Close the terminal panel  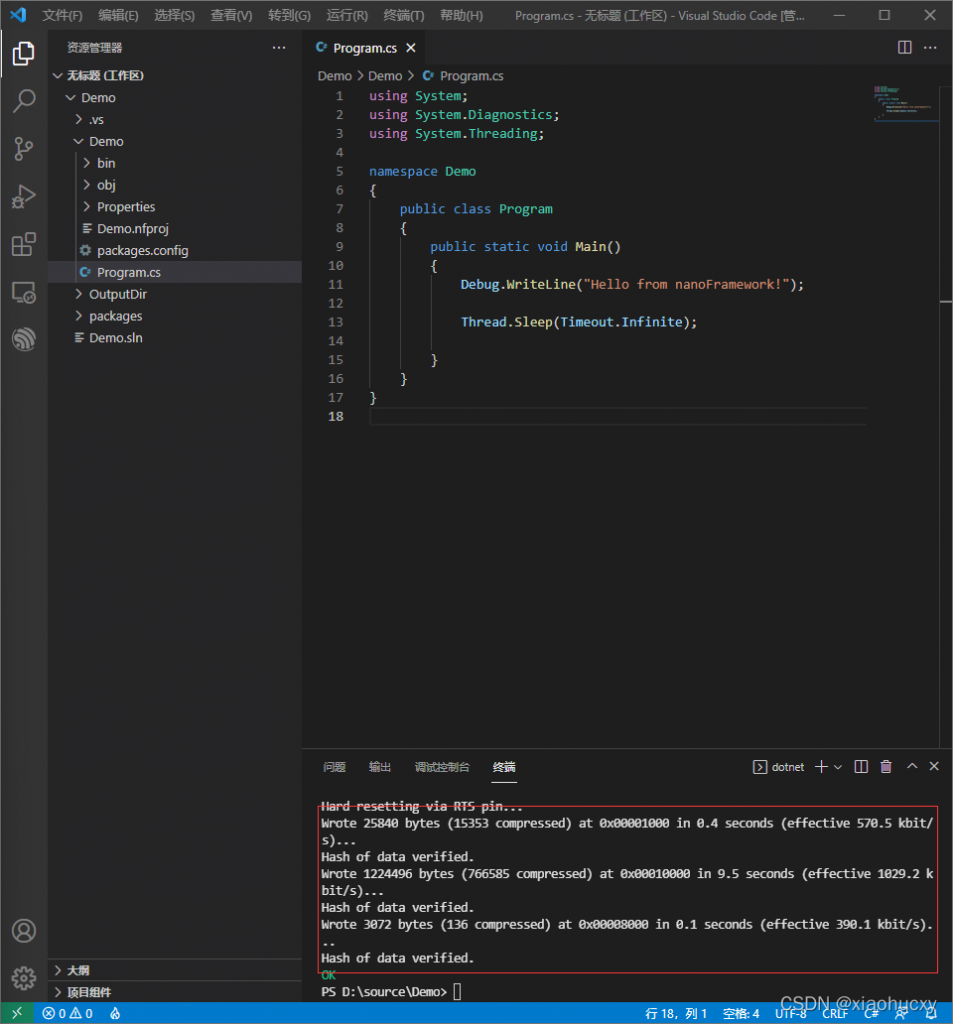pos(934,767)
